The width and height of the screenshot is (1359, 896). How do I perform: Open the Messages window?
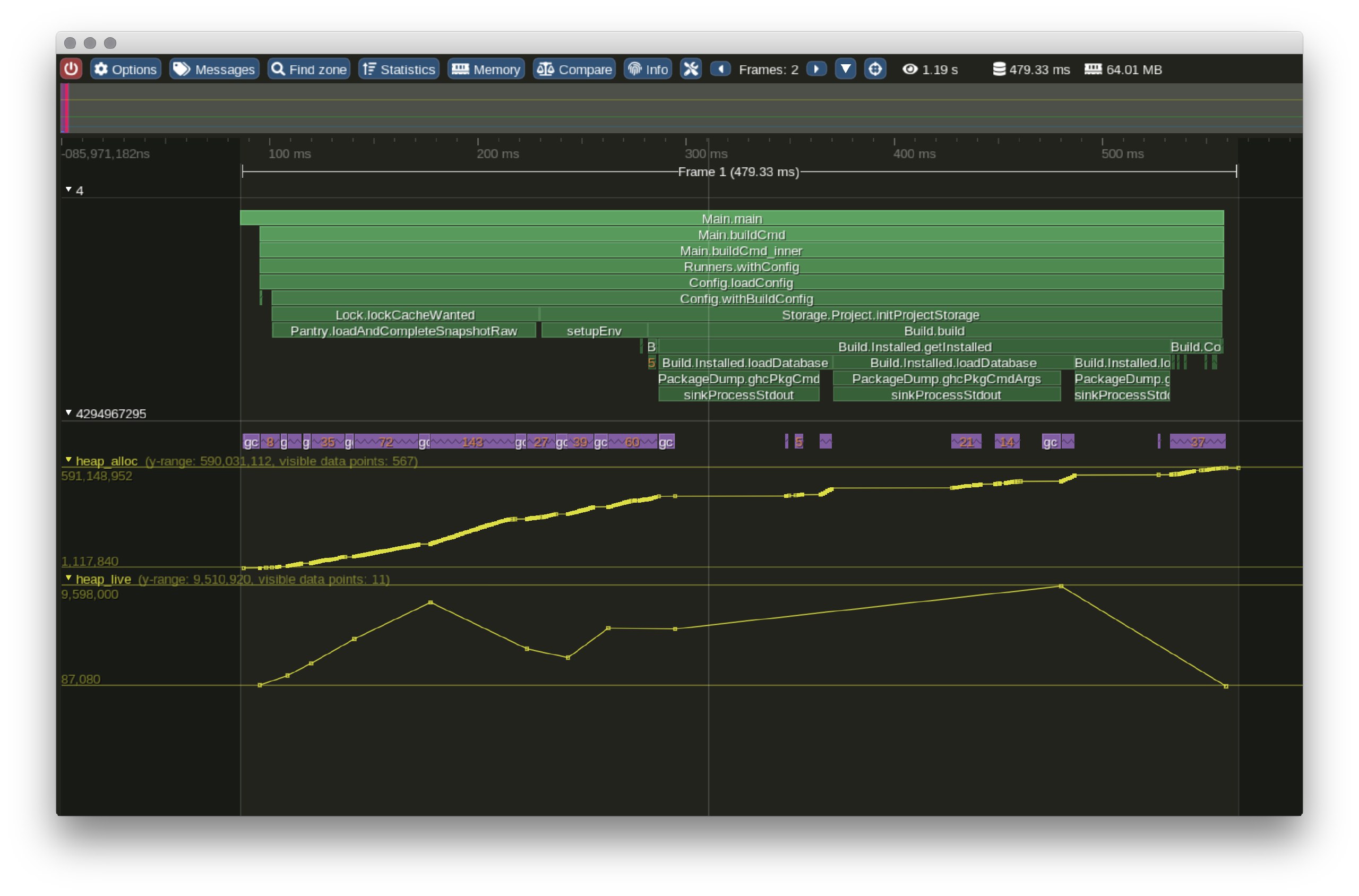(214, 69)
